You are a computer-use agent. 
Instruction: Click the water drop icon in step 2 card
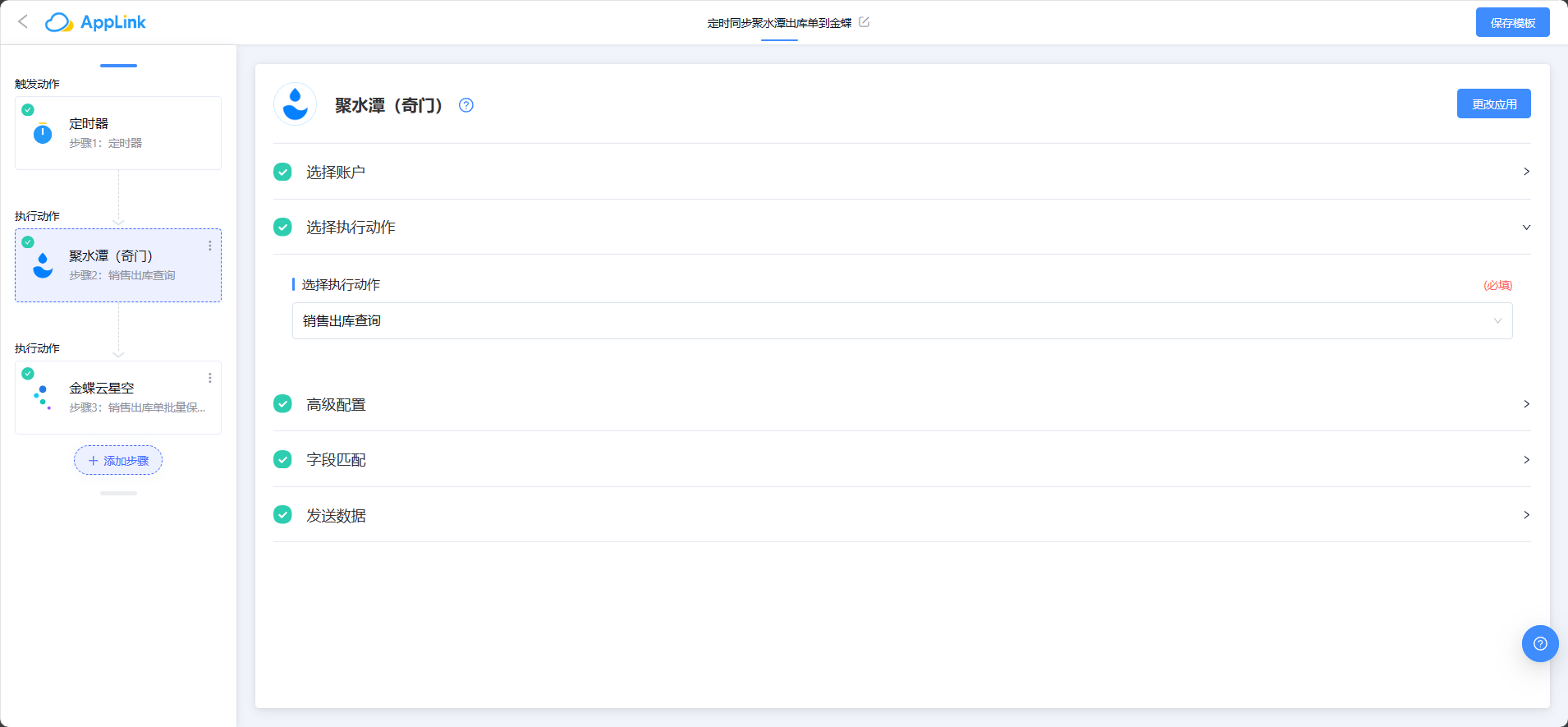tap(43, 265)
